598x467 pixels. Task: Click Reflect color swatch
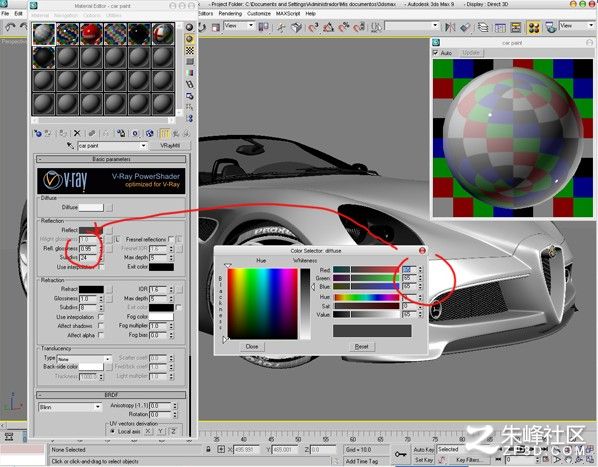[91, 230]
